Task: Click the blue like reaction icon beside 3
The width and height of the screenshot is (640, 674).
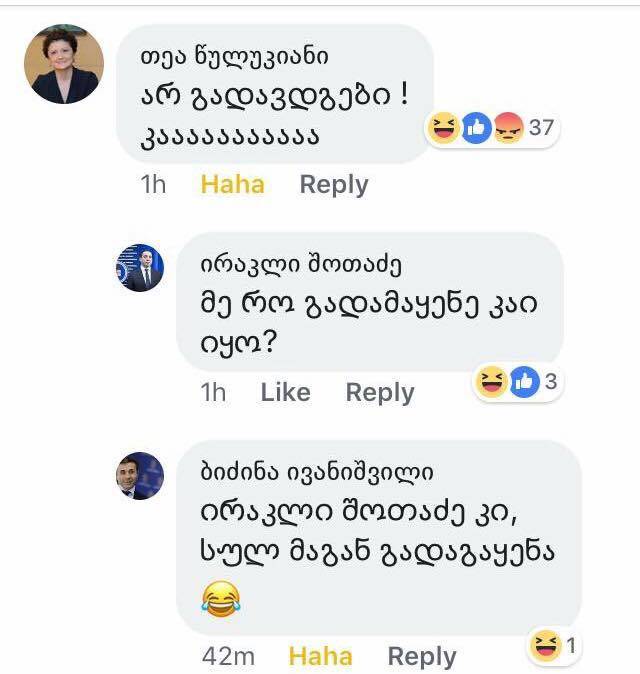Action: point(523,382)
